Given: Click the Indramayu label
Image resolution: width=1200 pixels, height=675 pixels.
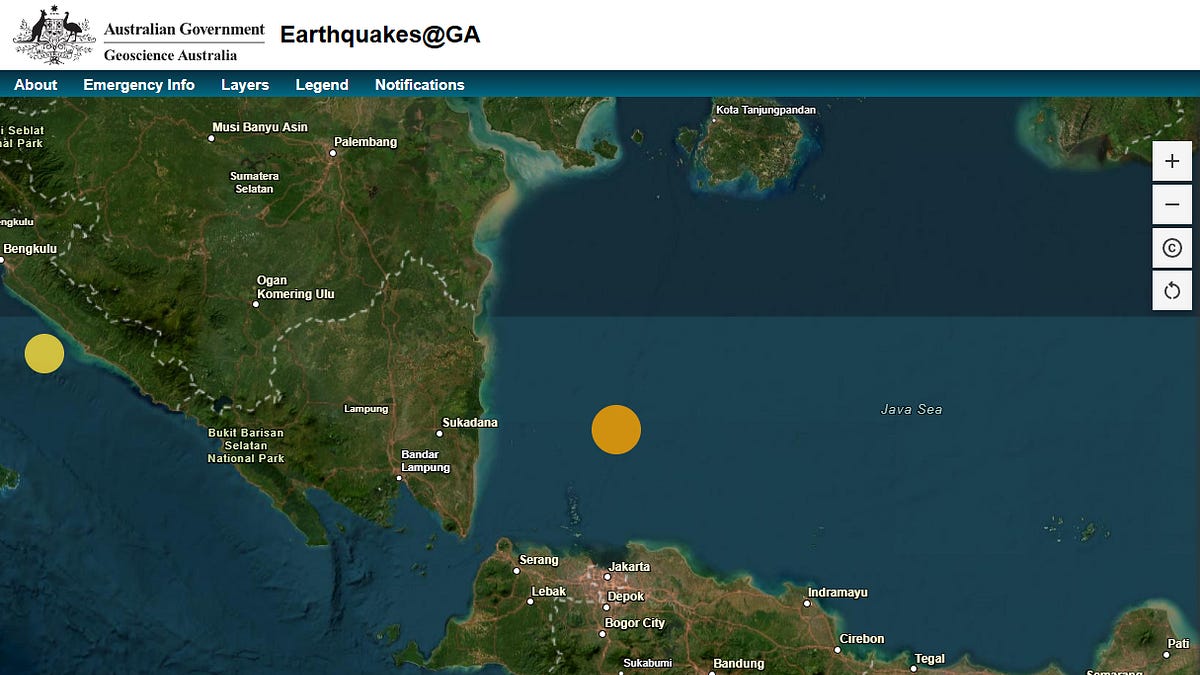Looking at the screenshot, I should point(838,593).
